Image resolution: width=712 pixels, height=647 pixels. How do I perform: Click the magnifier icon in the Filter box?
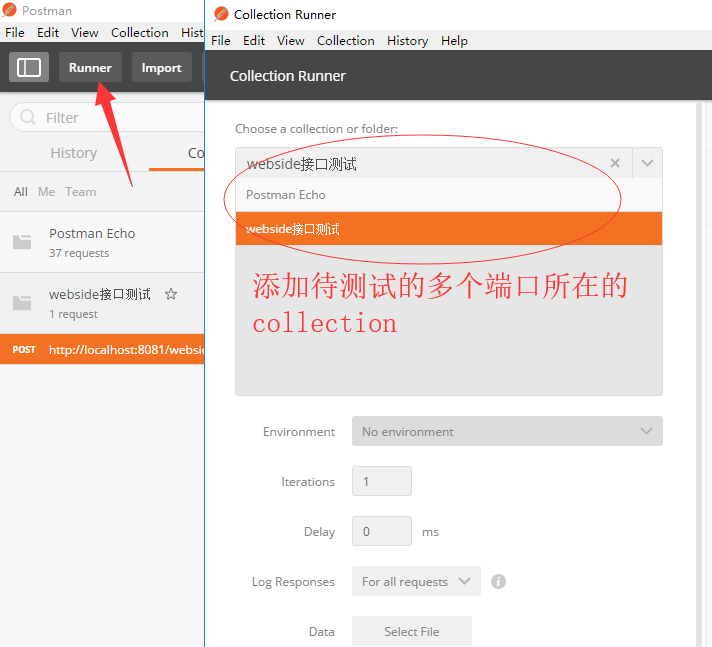[28, 117]
